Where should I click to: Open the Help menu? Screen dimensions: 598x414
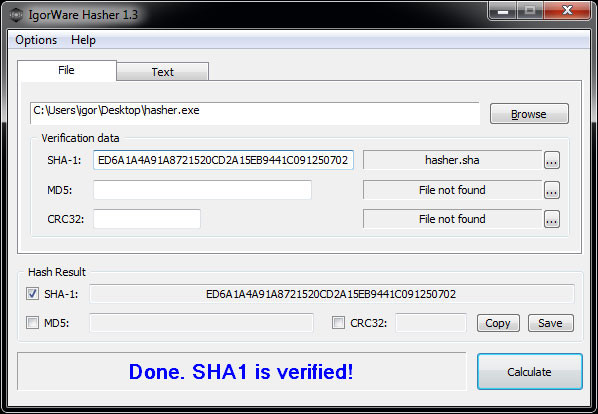83,40
